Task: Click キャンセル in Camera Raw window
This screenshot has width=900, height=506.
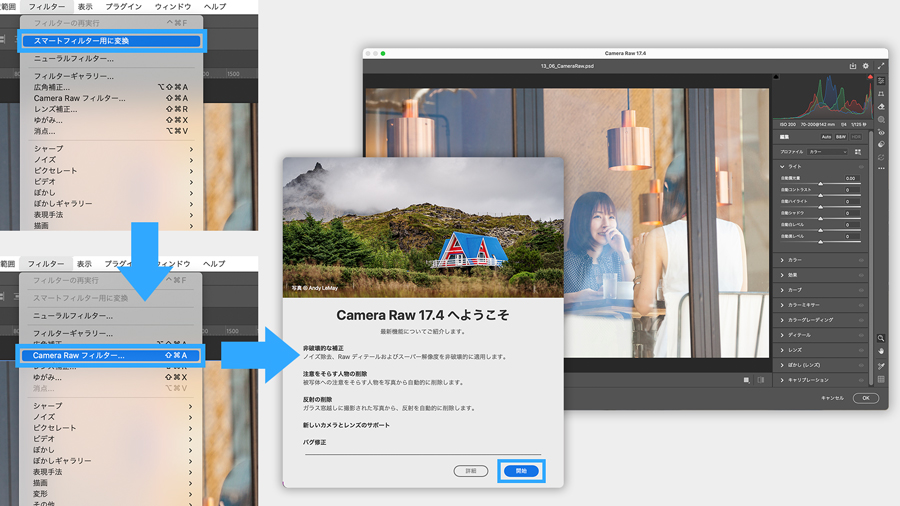Action: (x=832, y=398)
